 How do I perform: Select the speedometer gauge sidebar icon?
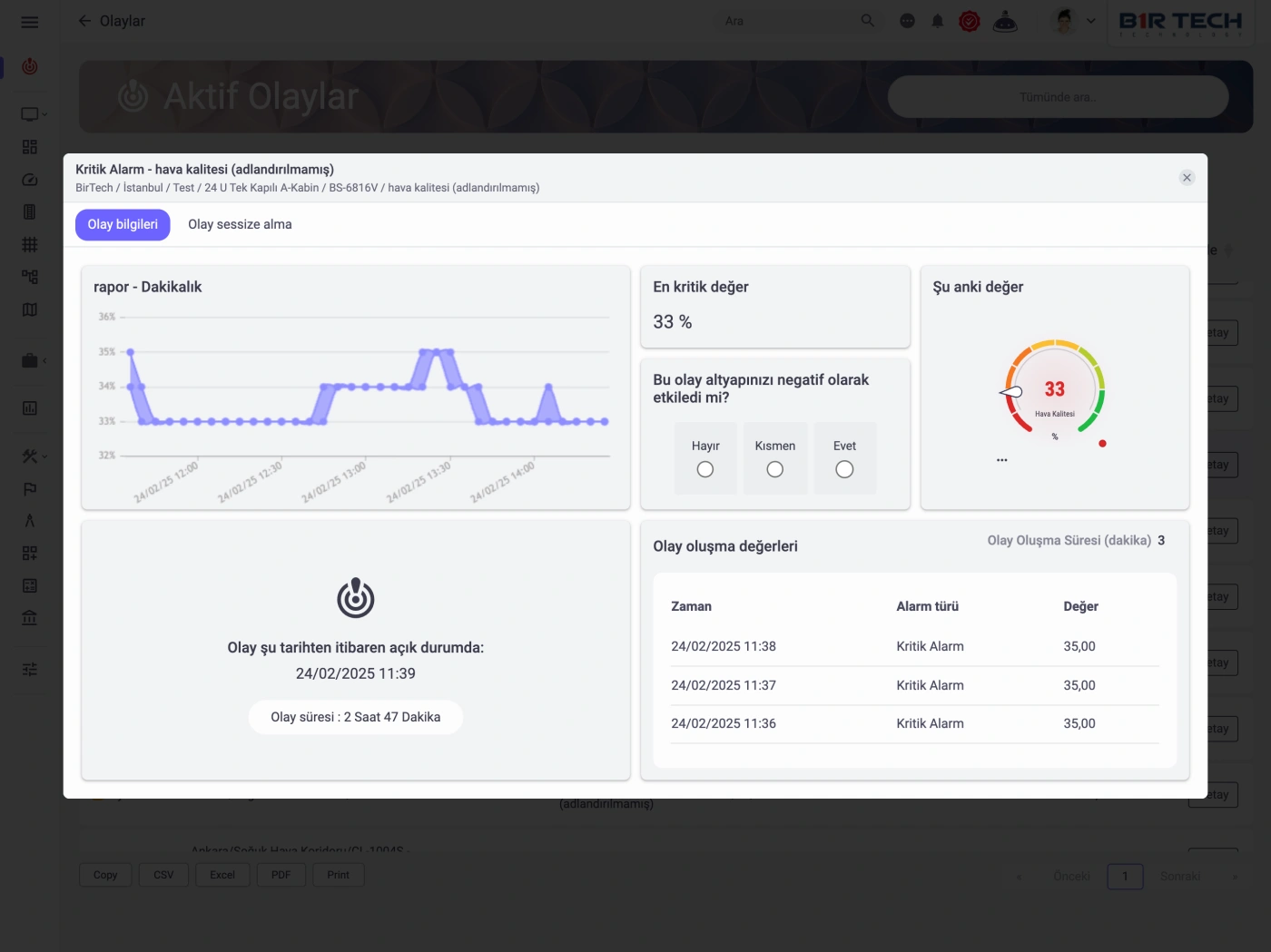[30, 180]
